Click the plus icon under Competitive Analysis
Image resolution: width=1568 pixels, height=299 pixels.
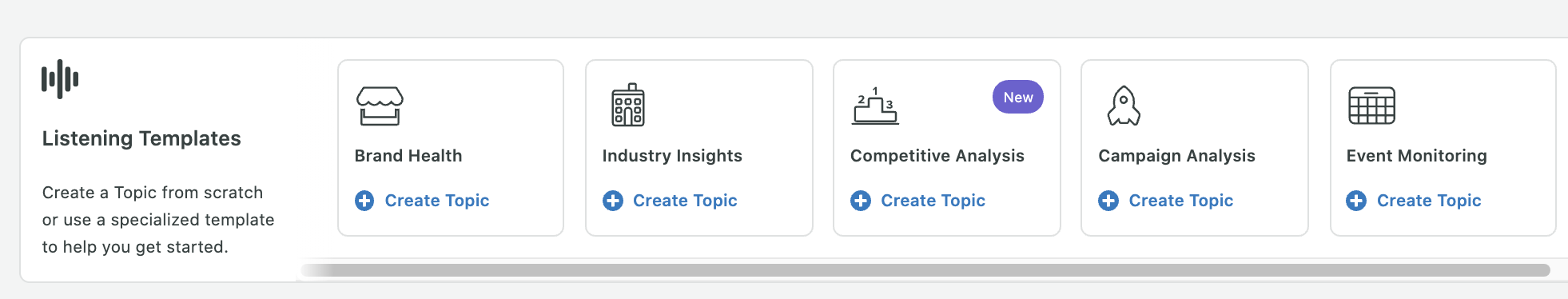[x=861, y=201]
